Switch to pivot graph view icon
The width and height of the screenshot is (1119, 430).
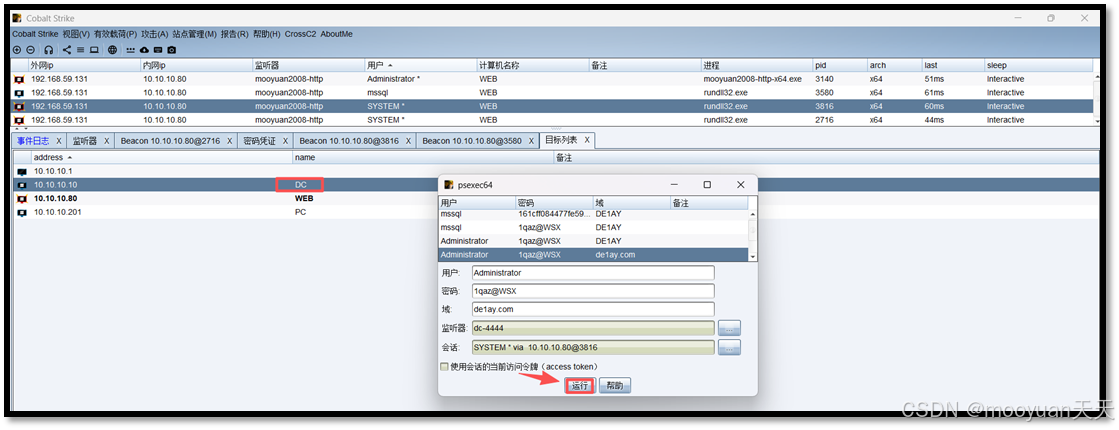[67, 50]
